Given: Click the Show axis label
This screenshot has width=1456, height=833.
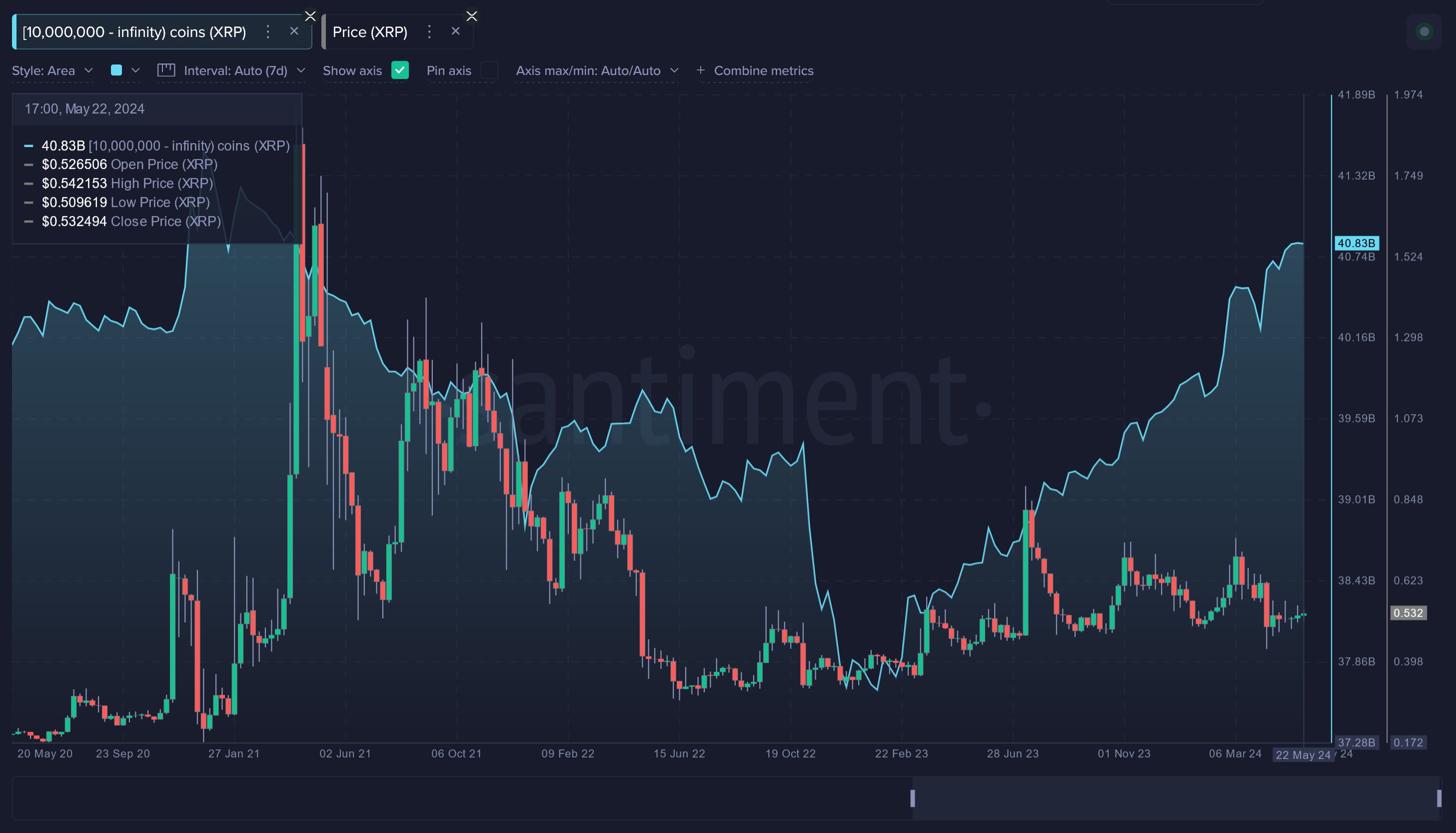Looking at the screenshot, I should [x=352, y=70].
